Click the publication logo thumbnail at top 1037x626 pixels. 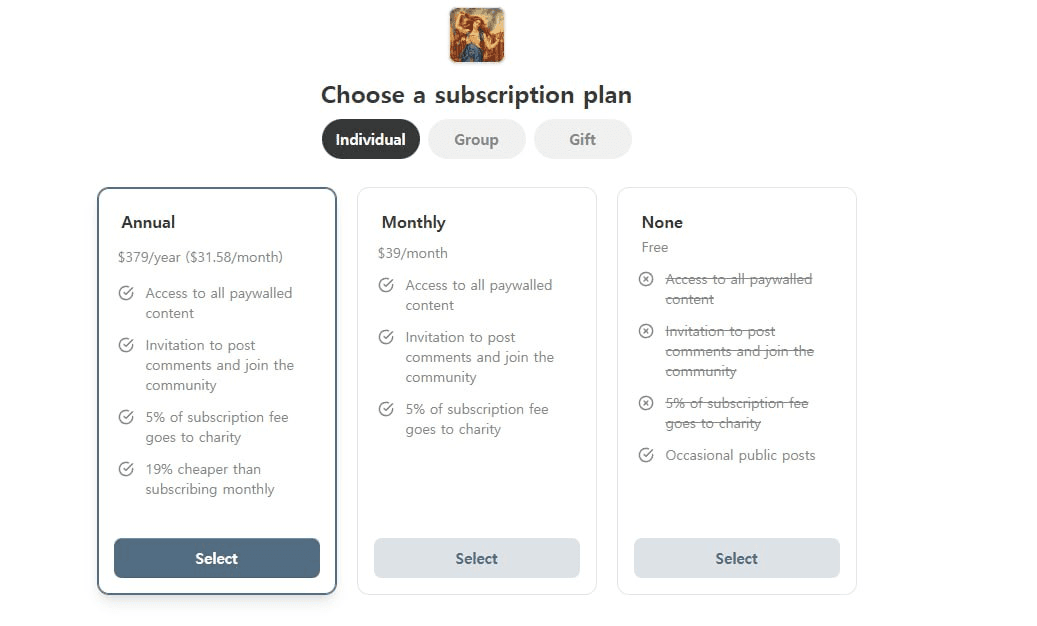(x=477, y=35)
